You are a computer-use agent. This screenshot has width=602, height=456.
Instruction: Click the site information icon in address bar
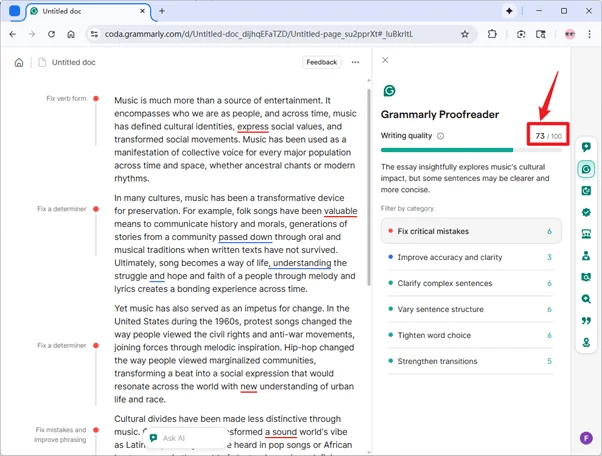(x=94, y=34)
